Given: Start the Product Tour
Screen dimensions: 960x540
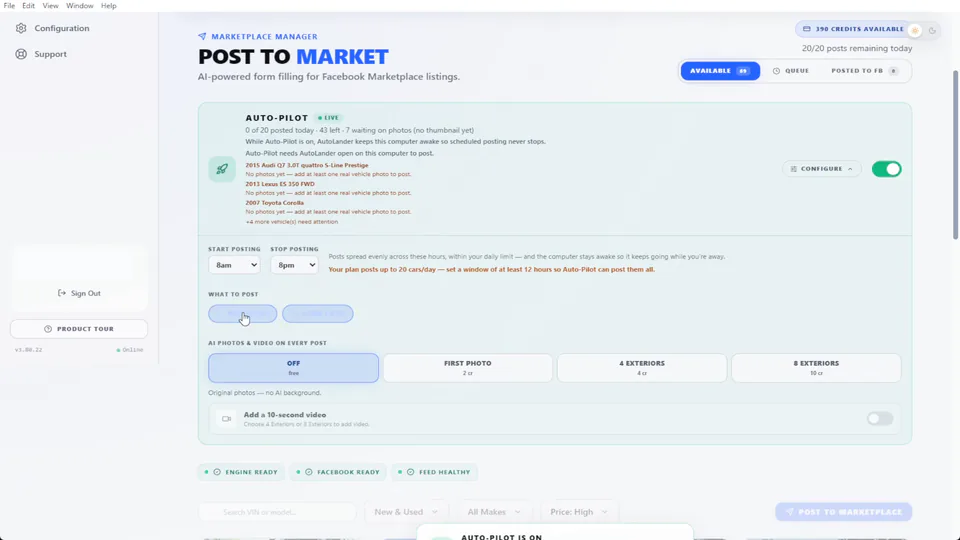Looking at the screenshot, I should (79, 329).
